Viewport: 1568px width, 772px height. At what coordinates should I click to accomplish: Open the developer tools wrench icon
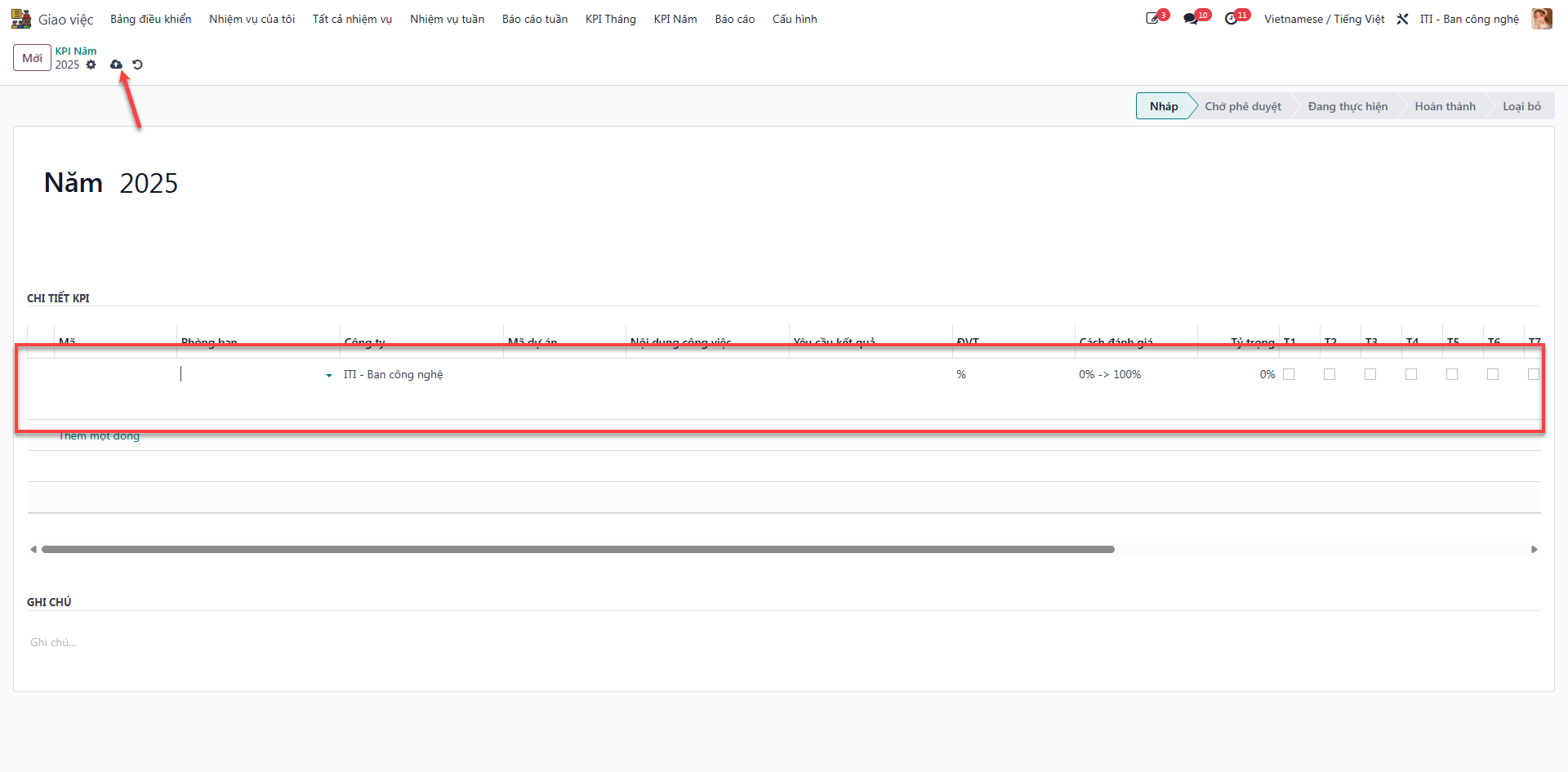(x=1402, y=19)
